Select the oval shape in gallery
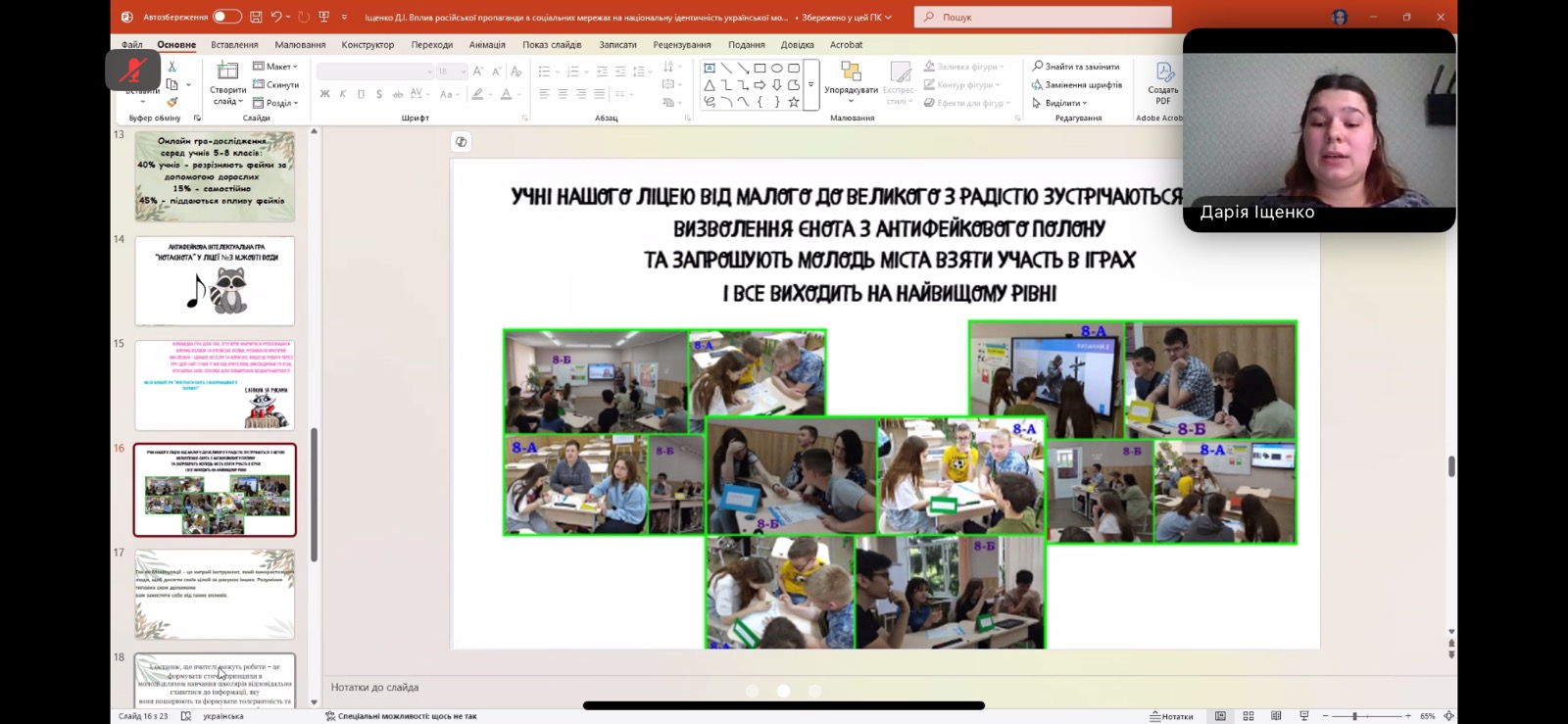The width and height of the screenshot is (1568, 724). point(777,69)
